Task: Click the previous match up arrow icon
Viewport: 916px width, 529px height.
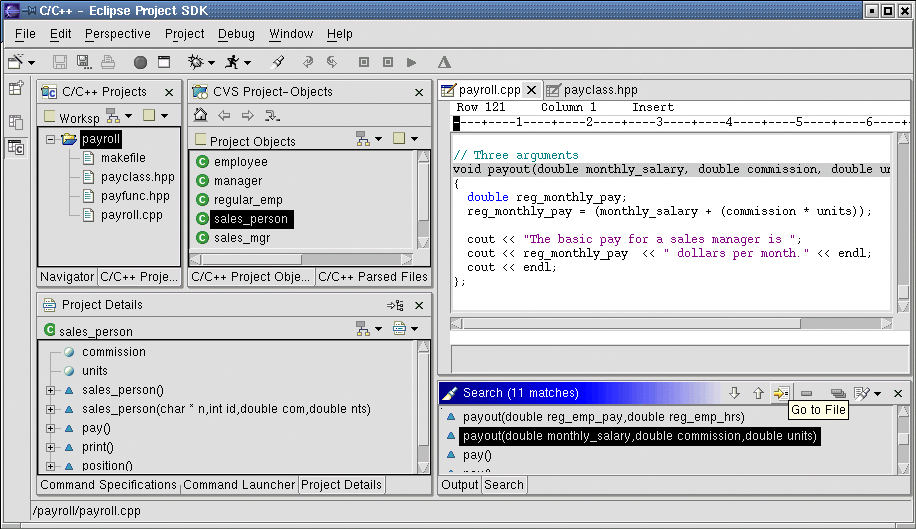Action: pos(757,393)
